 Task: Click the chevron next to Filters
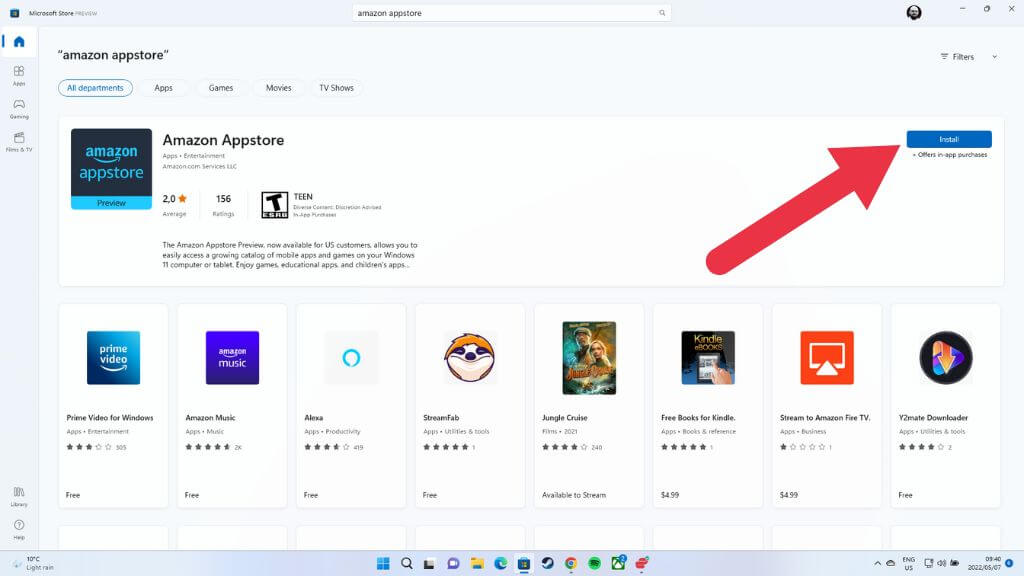click(995, 57)
